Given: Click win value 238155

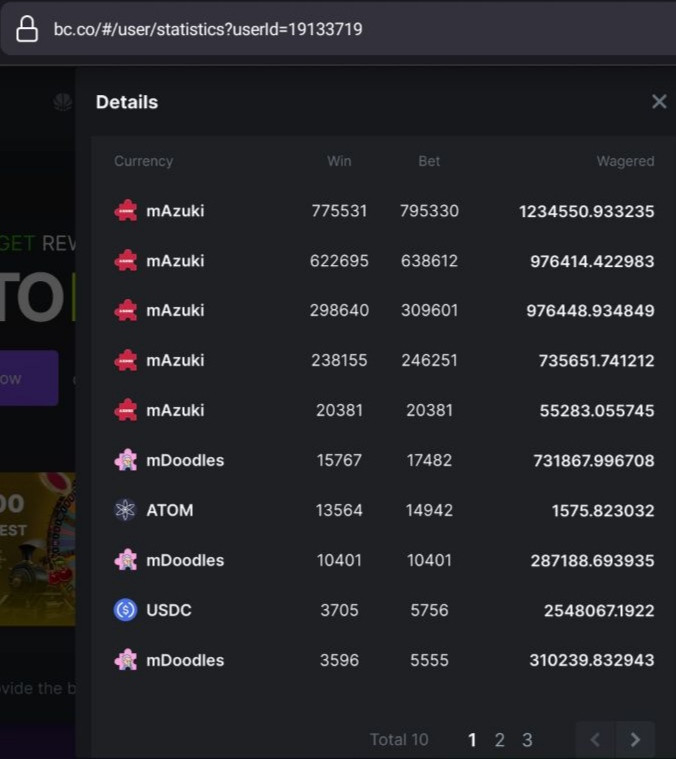Looking at the screenshot, I should (x=339, y=360).
